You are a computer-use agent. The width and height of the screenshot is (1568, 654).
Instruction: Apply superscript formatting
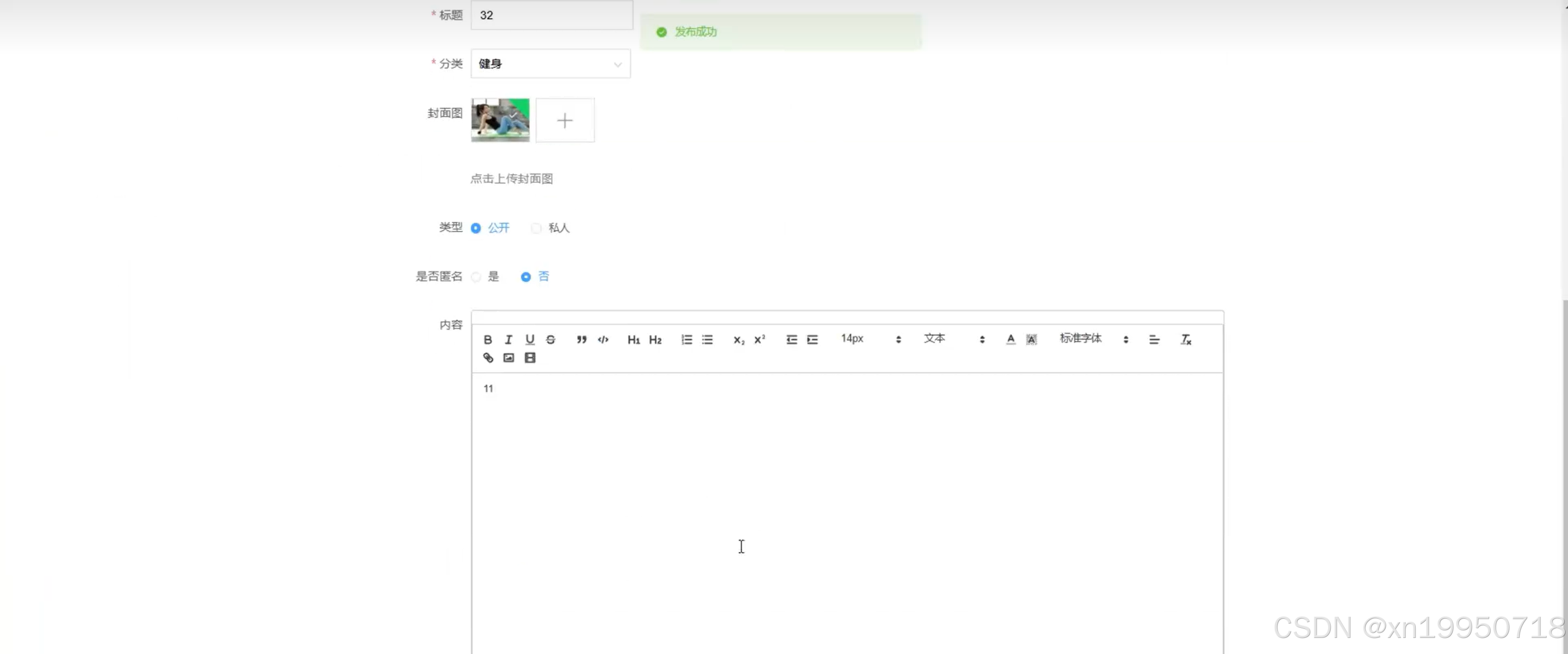click(x=759, y=339)
